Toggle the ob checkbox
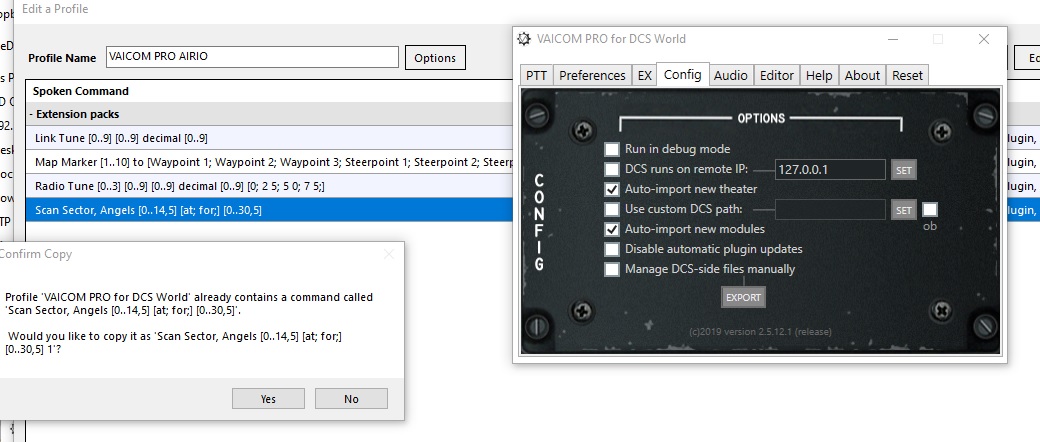This screenshot has height=442, width=1040. click(x=930, y=210)
